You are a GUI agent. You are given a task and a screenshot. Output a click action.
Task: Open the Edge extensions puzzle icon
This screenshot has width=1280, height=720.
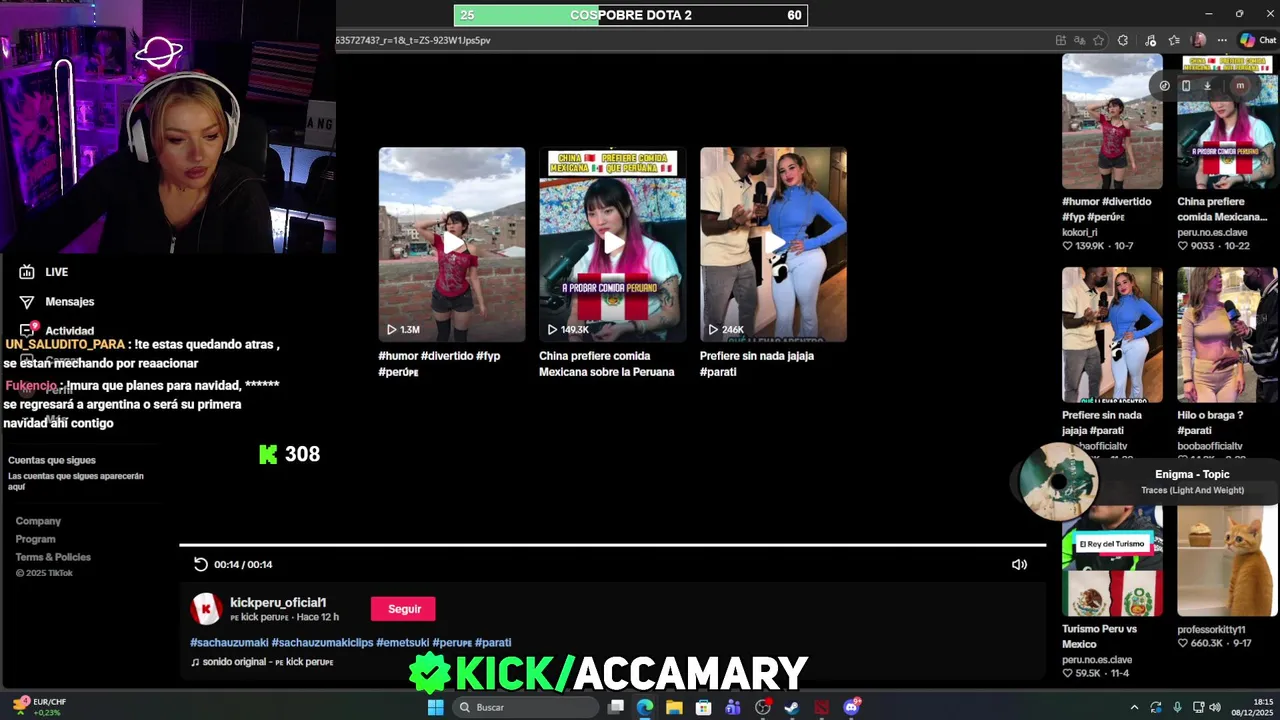(x=1123, y=40)
